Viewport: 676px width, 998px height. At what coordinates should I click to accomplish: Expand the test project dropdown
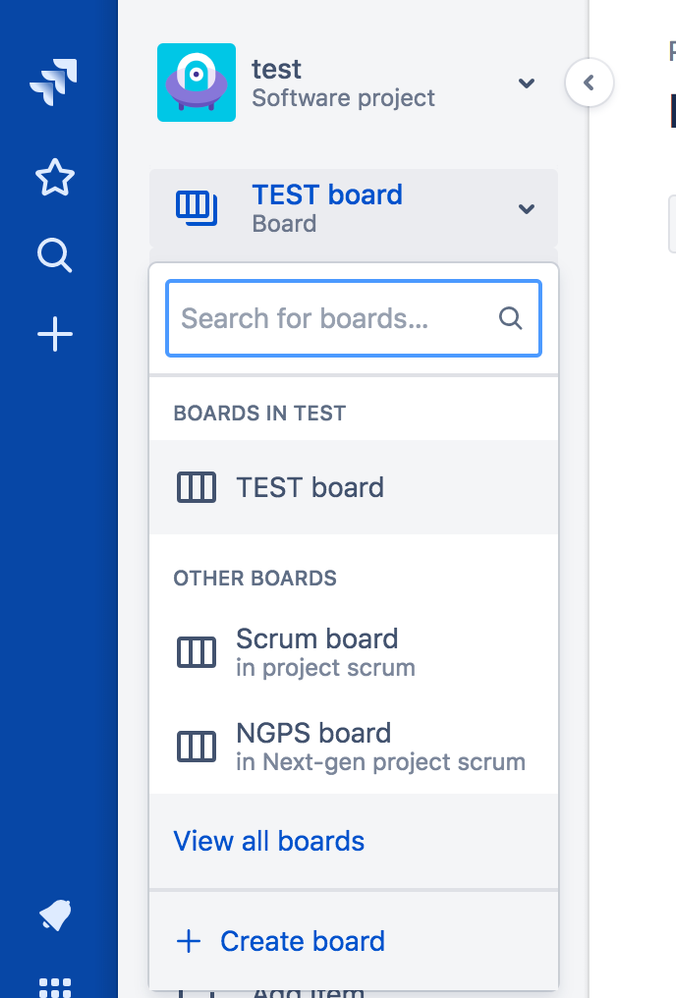(x=527, y=84)
